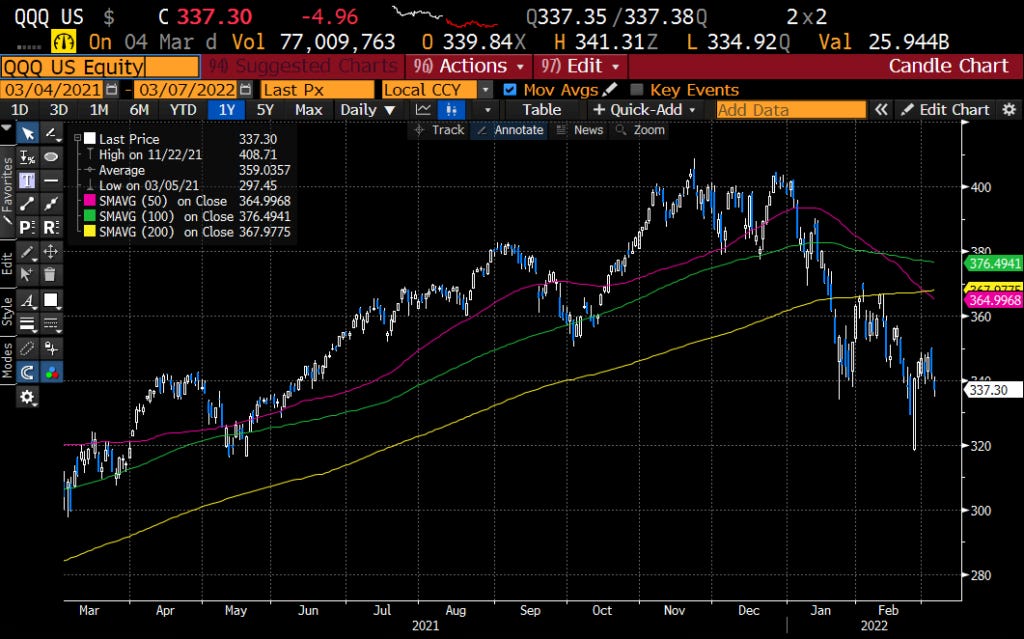Image resolution: width=1024 pixels, height=639 pixels.
Task: Open chart type dropdown arrow
Action: 487,110
